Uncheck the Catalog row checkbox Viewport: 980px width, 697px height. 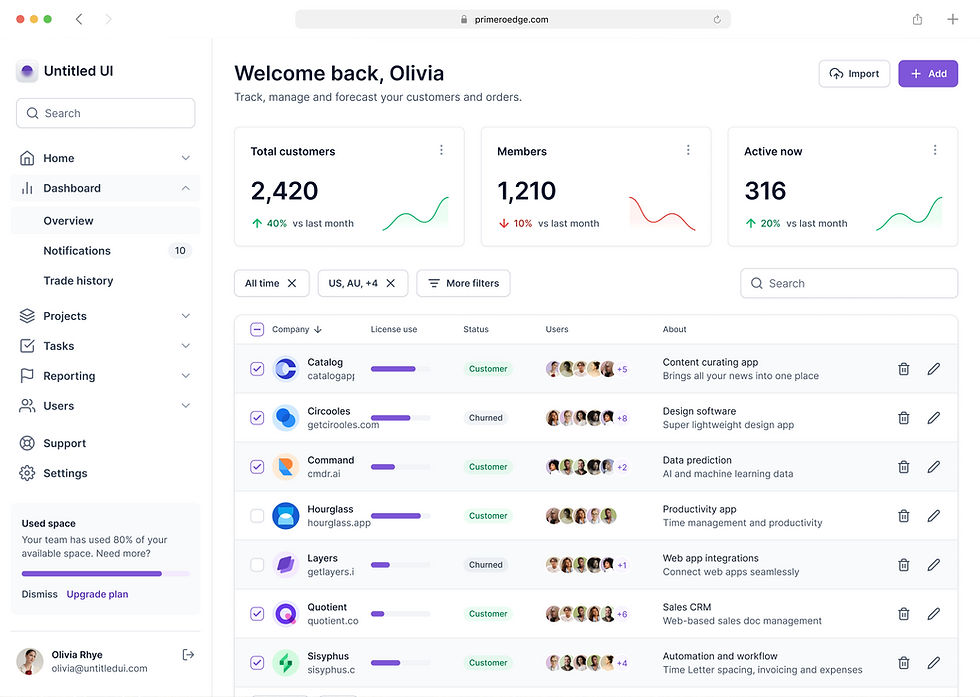pyautogui.click(x=257, y=369)
